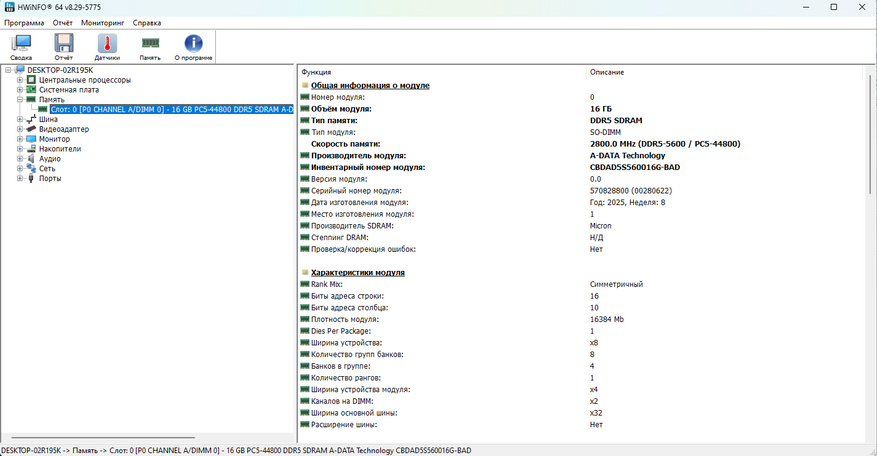Click the vertical scrollbar of details pane

870,134
